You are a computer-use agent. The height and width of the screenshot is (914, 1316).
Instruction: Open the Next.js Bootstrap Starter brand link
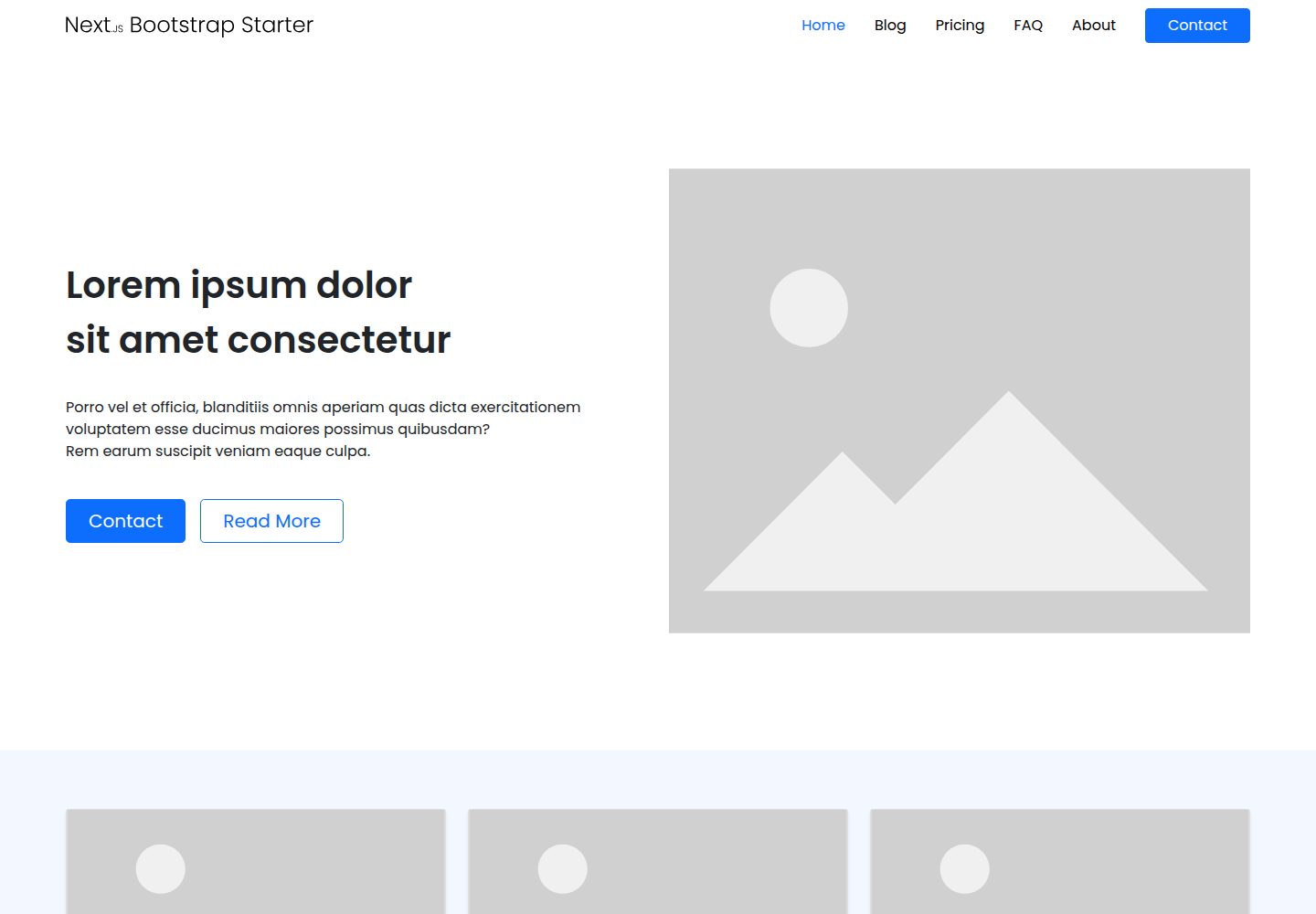pyautogui.click(x=189, y=25)
